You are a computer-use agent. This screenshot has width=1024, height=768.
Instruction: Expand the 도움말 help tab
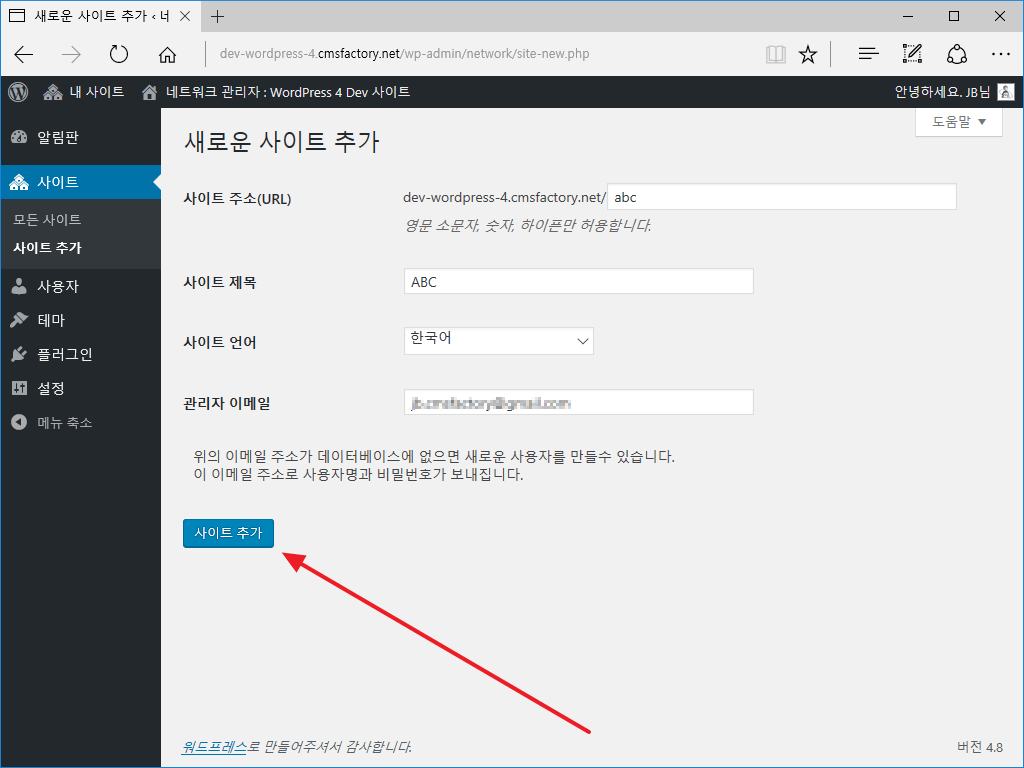click(x=959, y=122)
